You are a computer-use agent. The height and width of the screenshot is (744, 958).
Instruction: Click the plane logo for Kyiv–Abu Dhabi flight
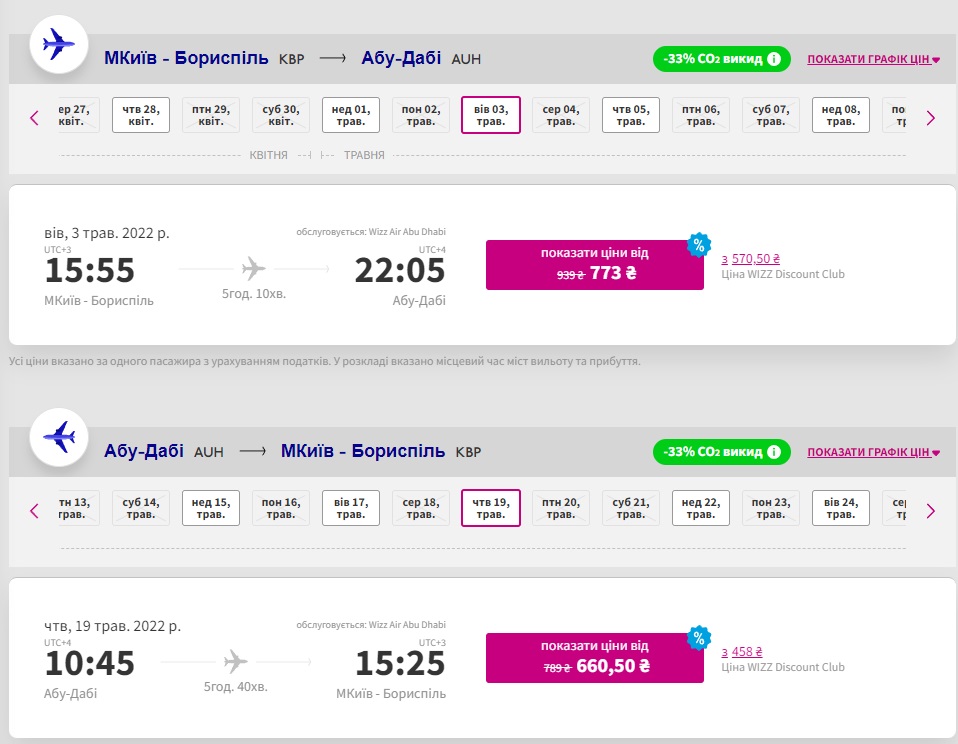point(59,45)
